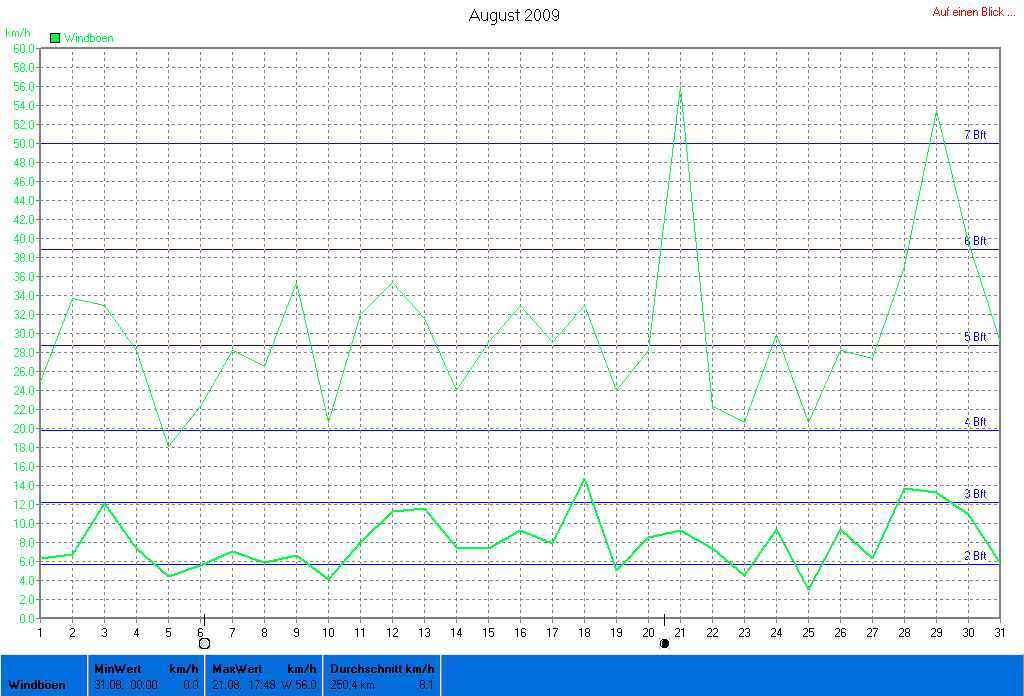Click day '31' on the x-axis
This screenshot has height=696, width=1024.
pyautogui.click(x=1000, y=633)
